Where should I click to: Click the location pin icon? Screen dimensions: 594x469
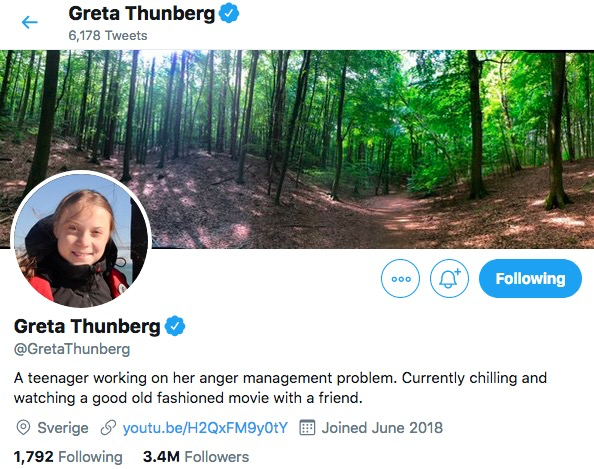coord(23,428)
